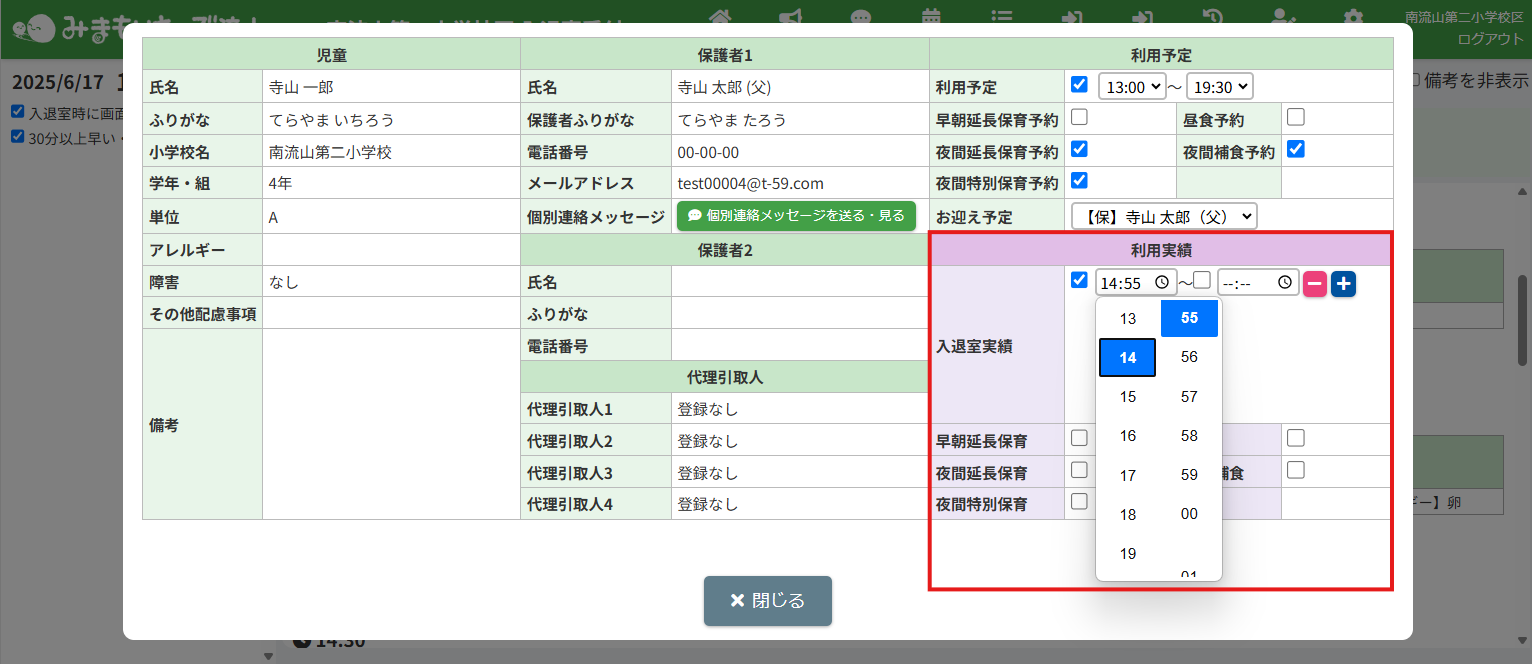Click the clock icon in the 14:55 time field
This screenshot has height=664, width=1532.
click(x=1161, y=283)
